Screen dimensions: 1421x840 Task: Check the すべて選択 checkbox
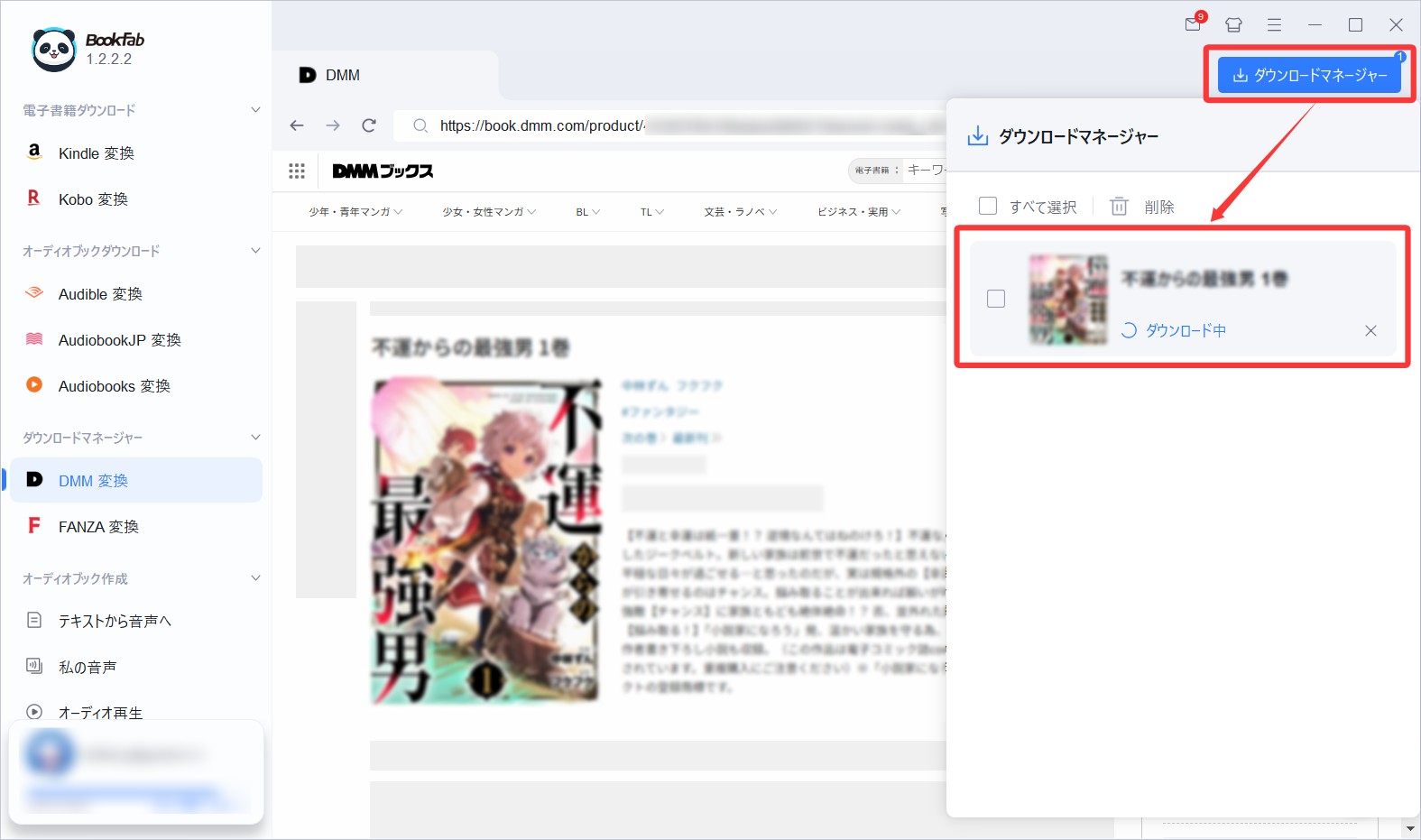coord(988,207)
